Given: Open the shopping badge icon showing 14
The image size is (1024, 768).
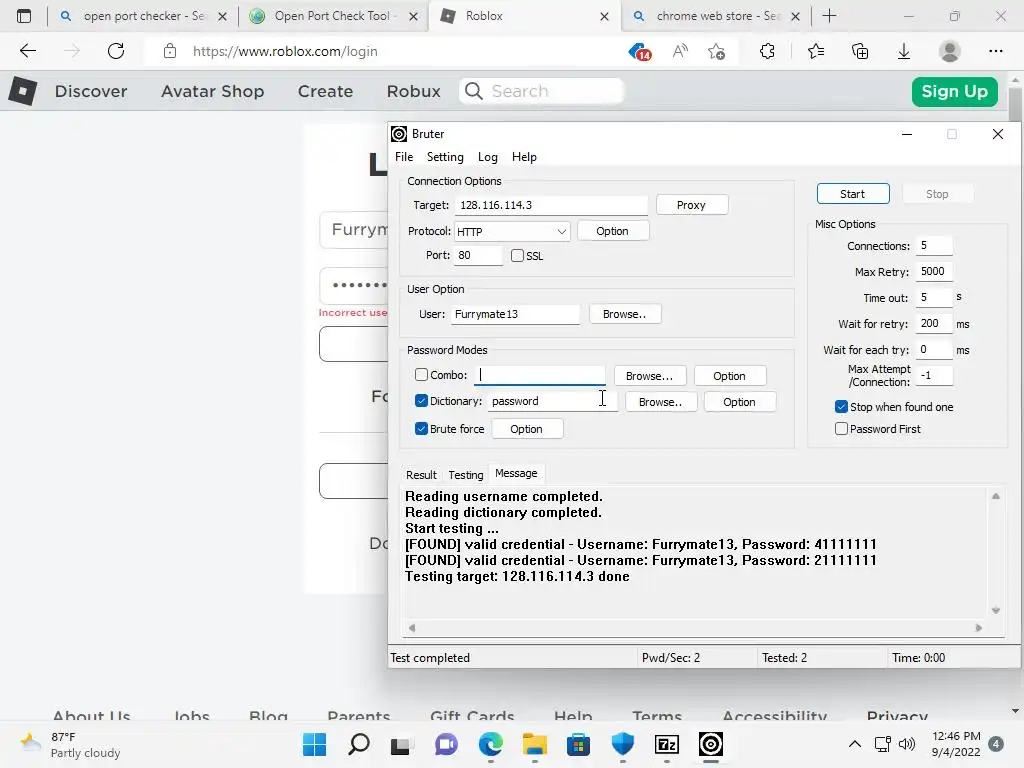Looking at the screenshot, I should pyautogui.click(x=639, y=51).
